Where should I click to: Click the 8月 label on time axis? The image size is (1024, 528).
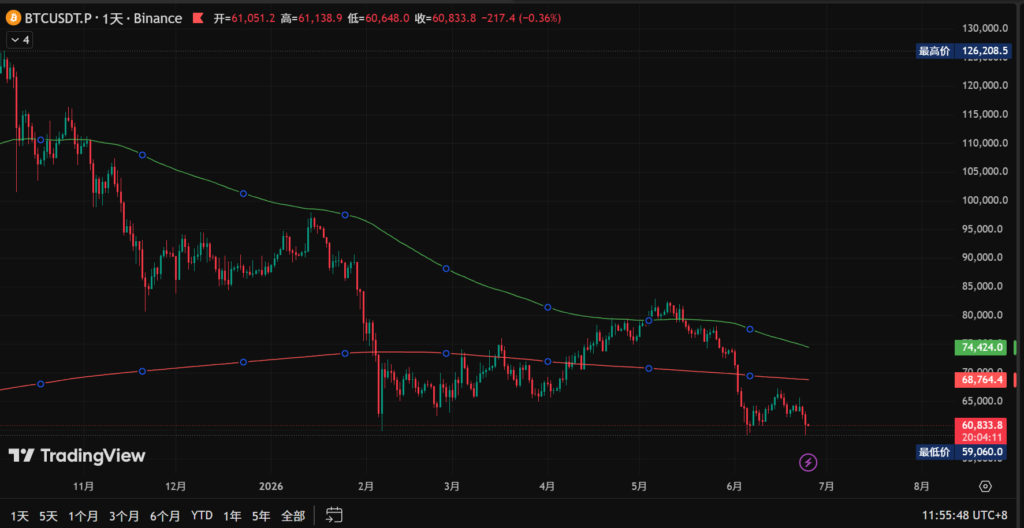[921, 486]
